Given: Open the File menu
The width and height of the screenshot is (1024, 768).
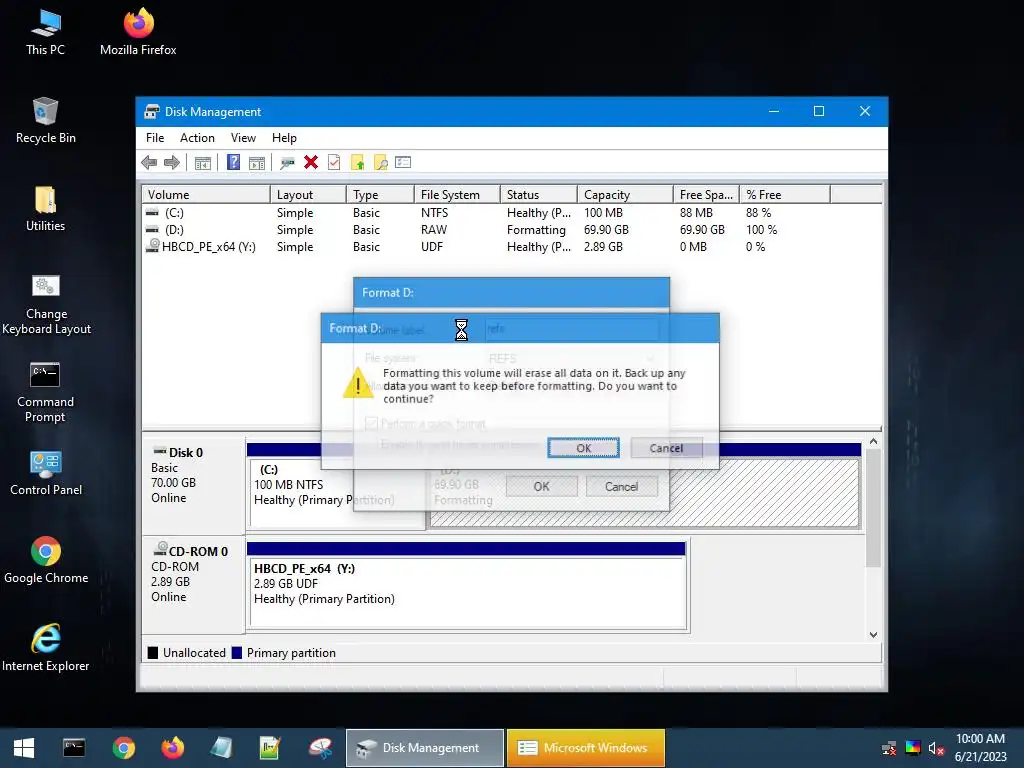Looking at the screenshot, I should [x=155, y=138].
